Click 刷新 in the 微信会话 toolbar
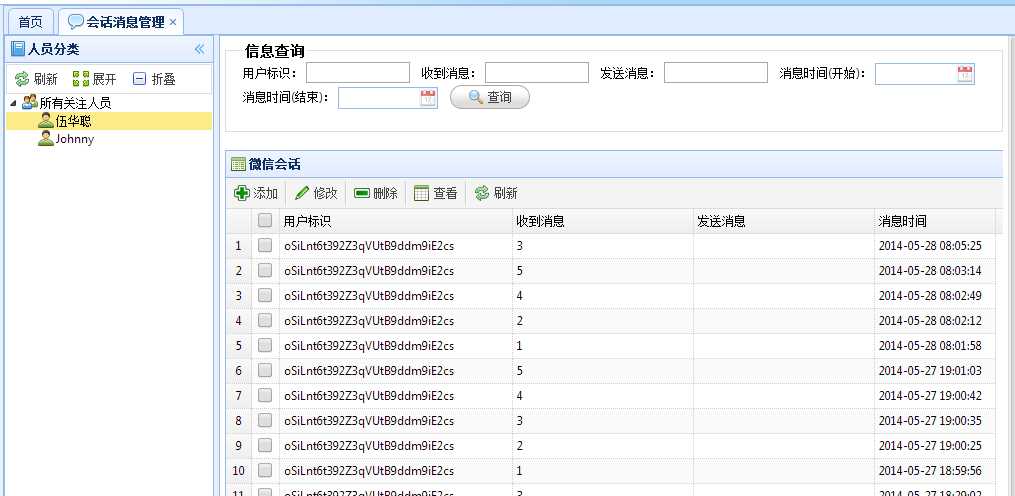 [x=496, y=193]
